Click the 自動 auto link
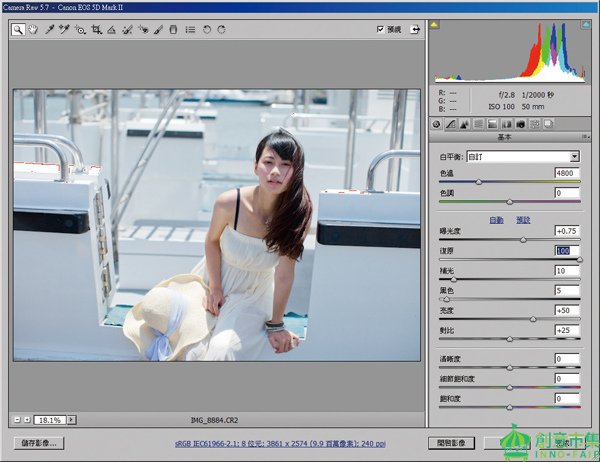 [x=496, y=220]
